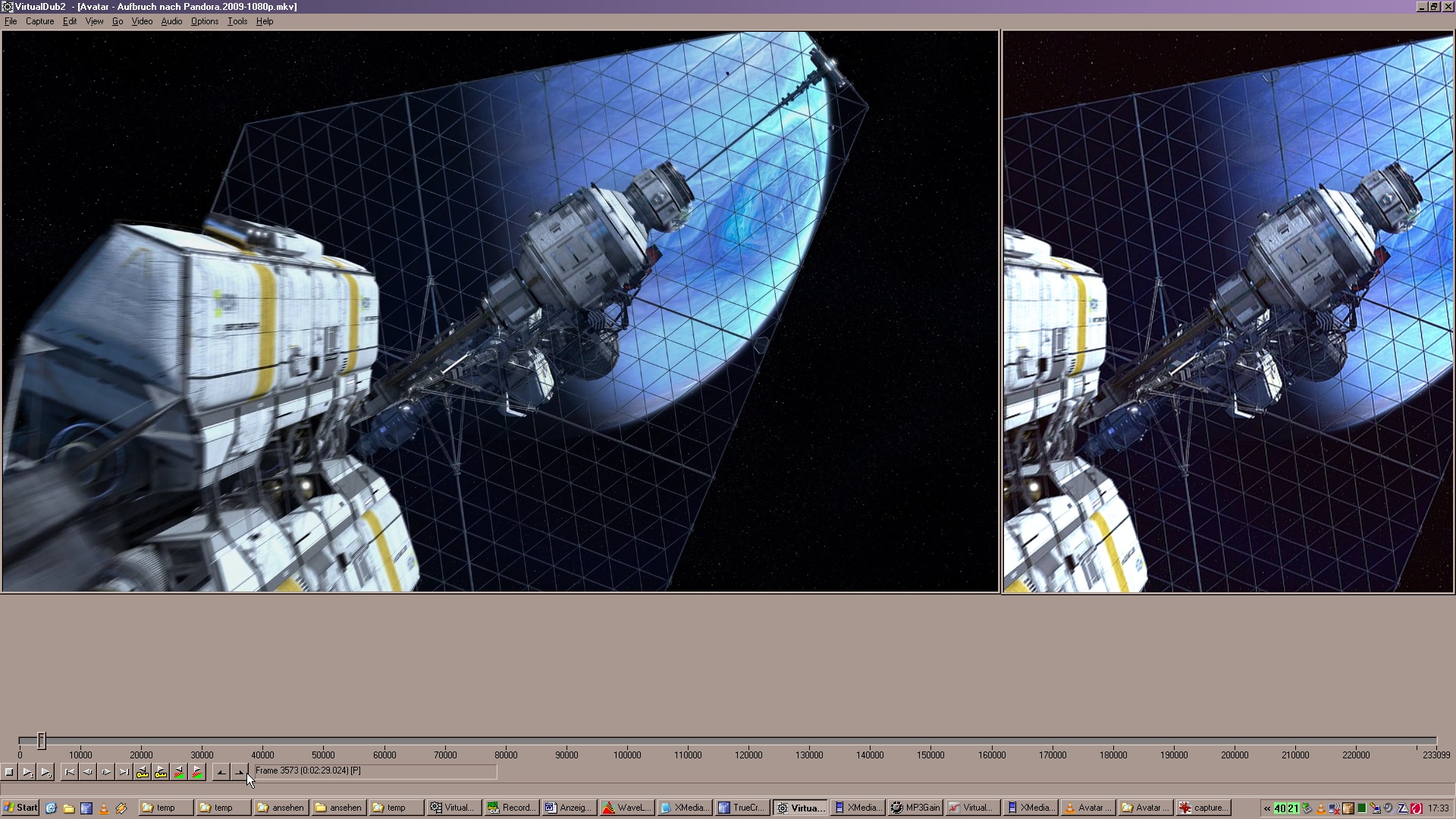Jump to the next scene change
1456x819 pixels.
(197, 772)
